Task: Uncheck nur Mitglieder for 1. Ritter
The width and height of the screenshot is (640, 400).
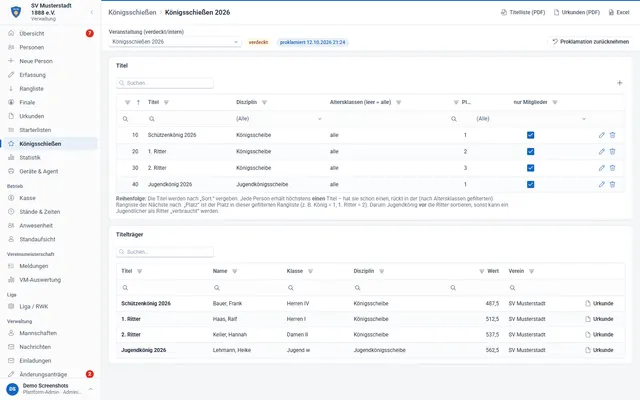Action: coord(530,151)
